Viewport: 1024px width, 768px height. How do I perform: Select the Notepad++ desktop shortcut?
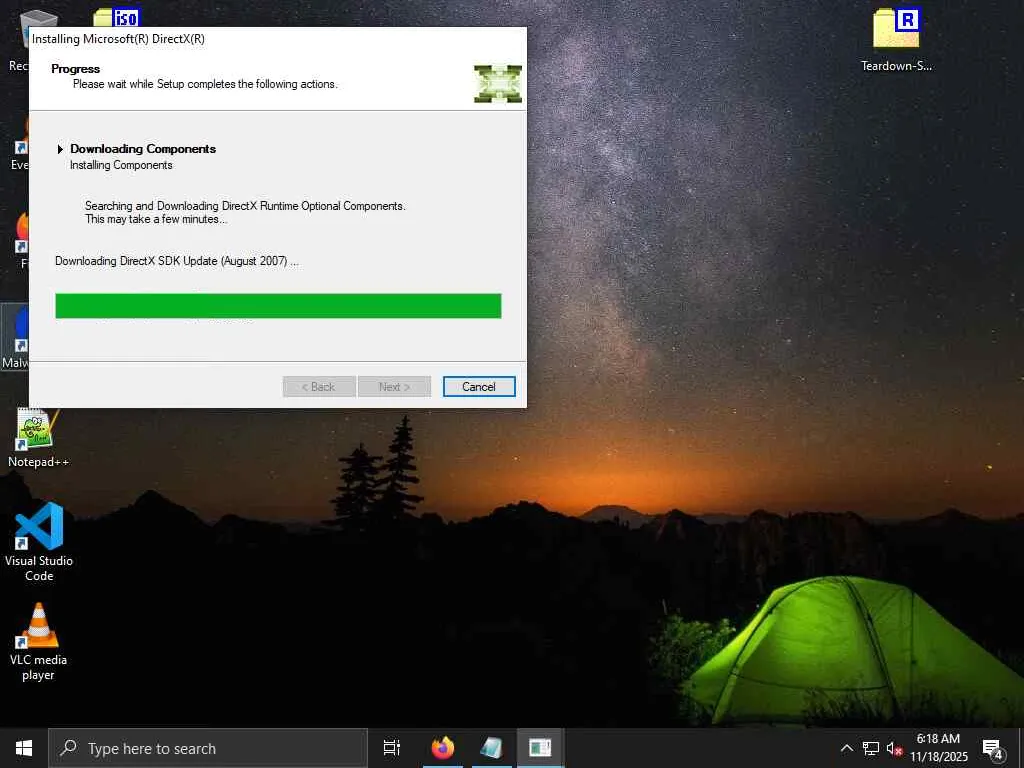38,438
